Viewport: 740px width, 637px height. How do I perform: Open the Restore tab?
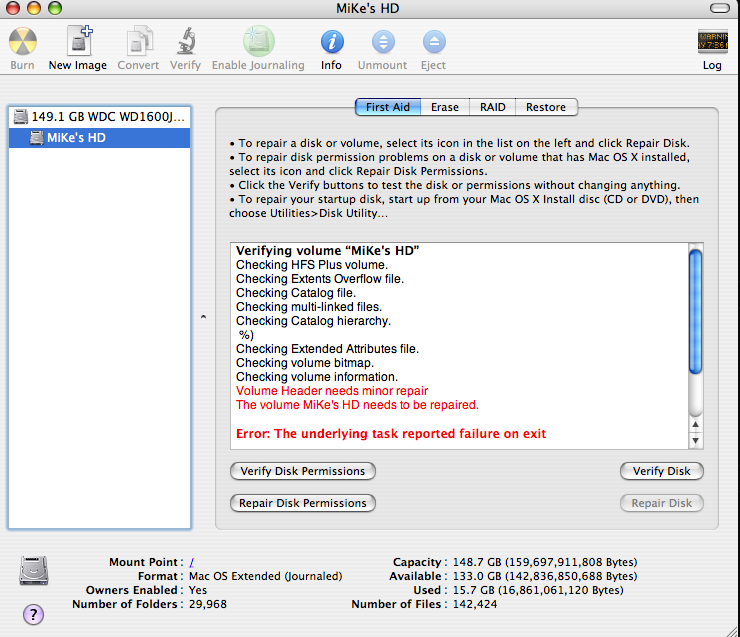(546, 107)
